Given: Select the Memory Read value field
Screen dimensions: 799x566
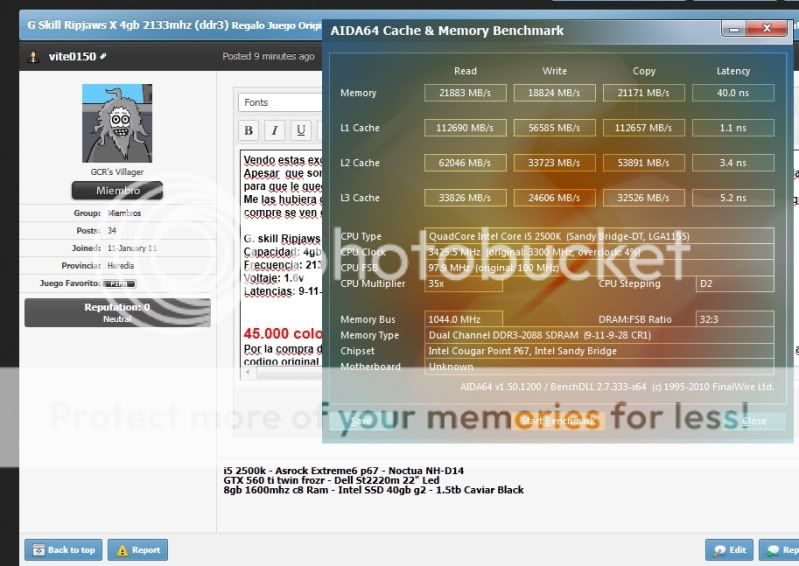Looking at the screenshot, I should coord(465,93).
